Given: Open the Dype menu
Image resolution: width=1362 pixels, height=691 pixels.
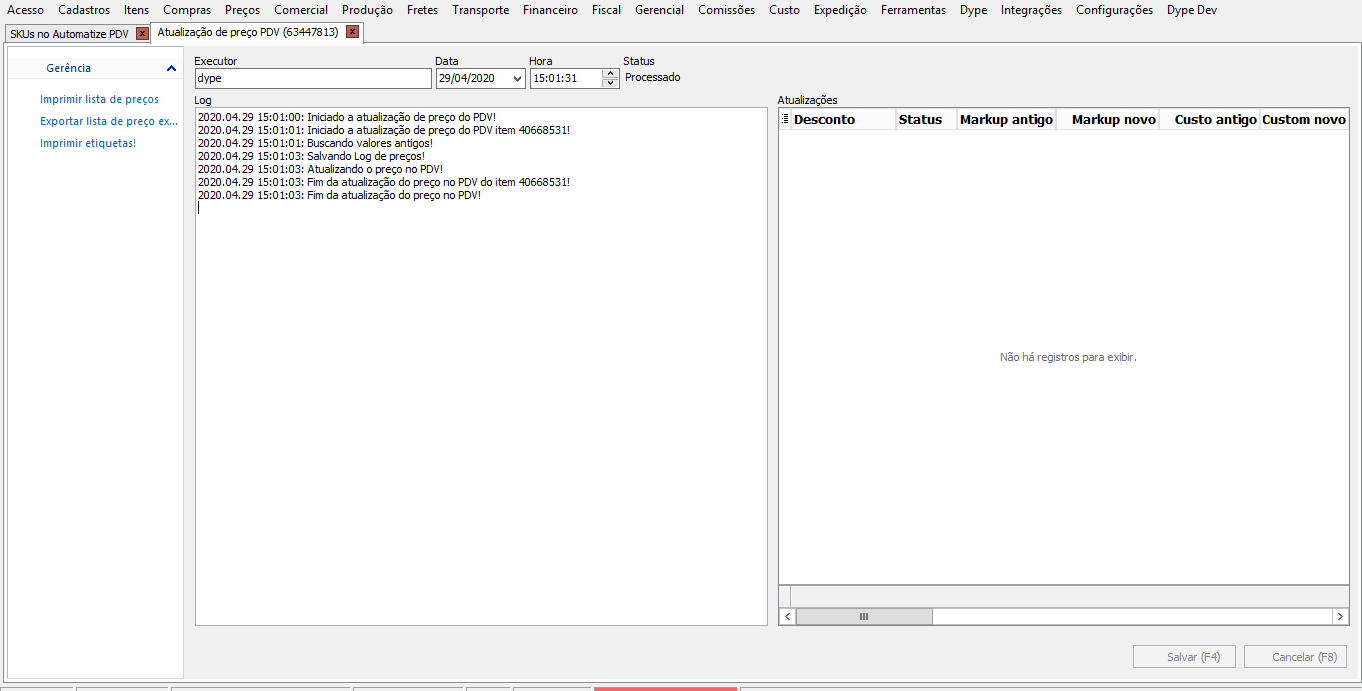Looking at the screenshot, I should click(973, 10).
